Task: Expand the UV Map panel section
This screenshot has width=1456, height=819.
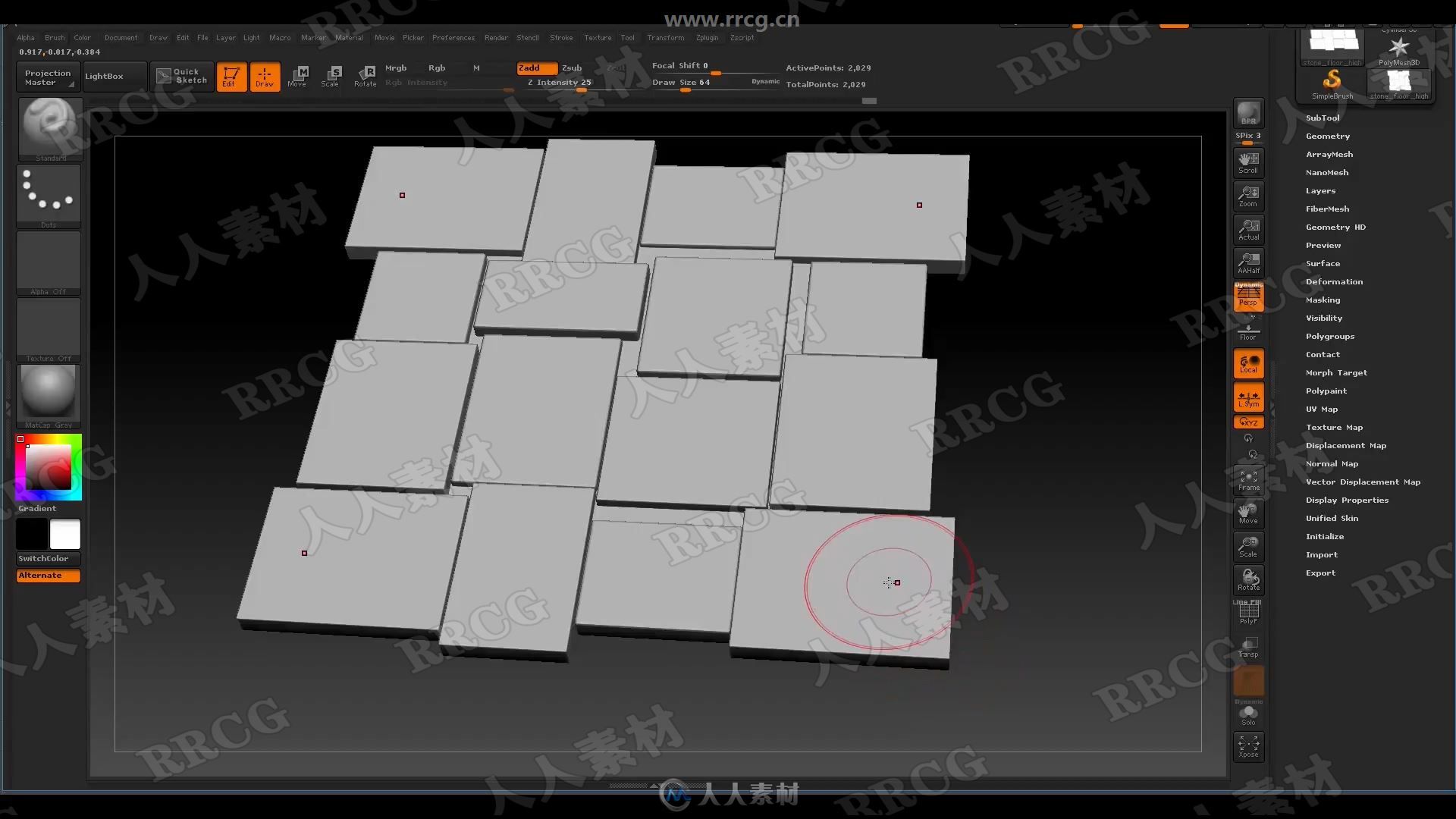Action: pyautogui.click(x=1323, y=408)
